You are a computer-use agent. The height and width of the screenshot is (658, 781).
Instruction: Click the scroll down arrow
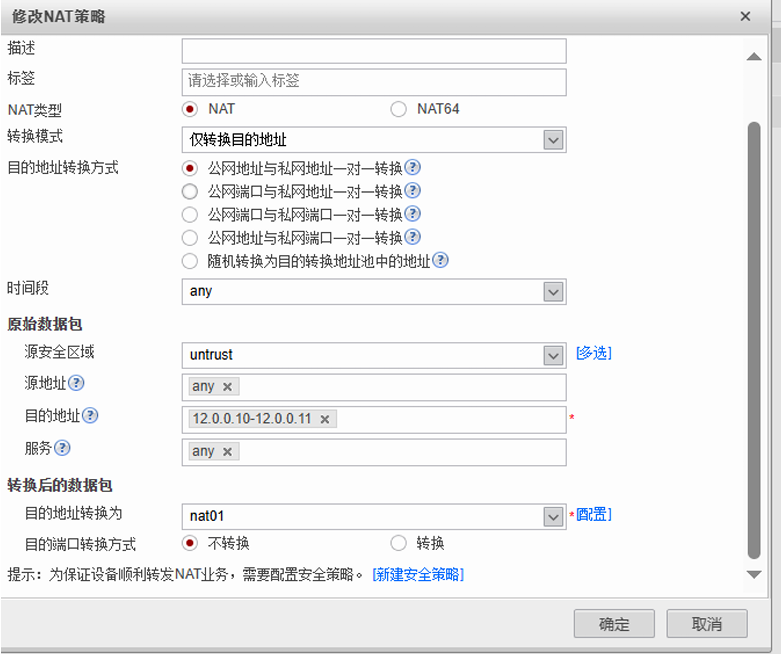pyautogui.click(x=754, y=574)
